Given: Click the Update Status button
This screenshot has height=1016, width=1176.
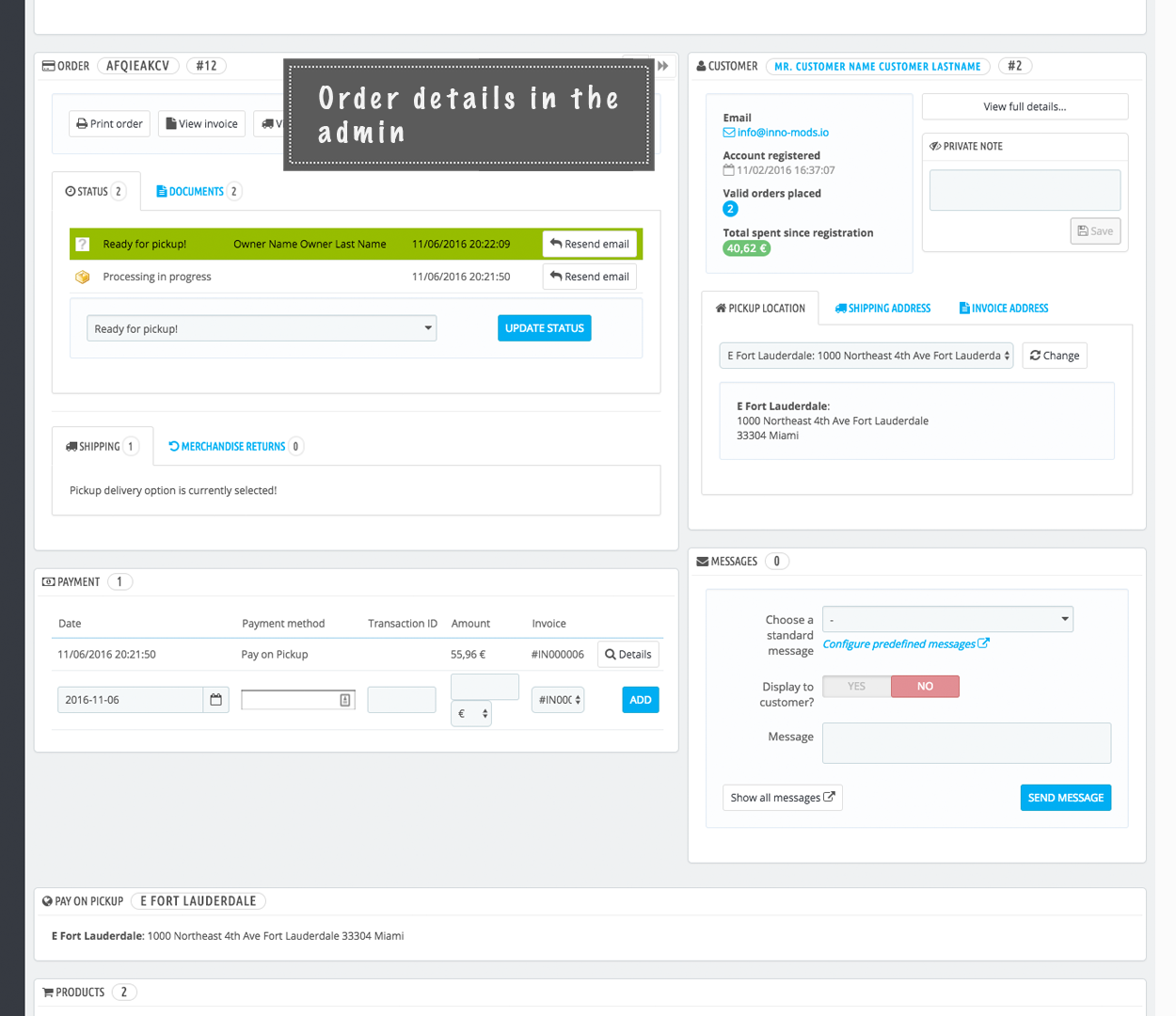Looking at the screenshot, I should coord(544,328).
